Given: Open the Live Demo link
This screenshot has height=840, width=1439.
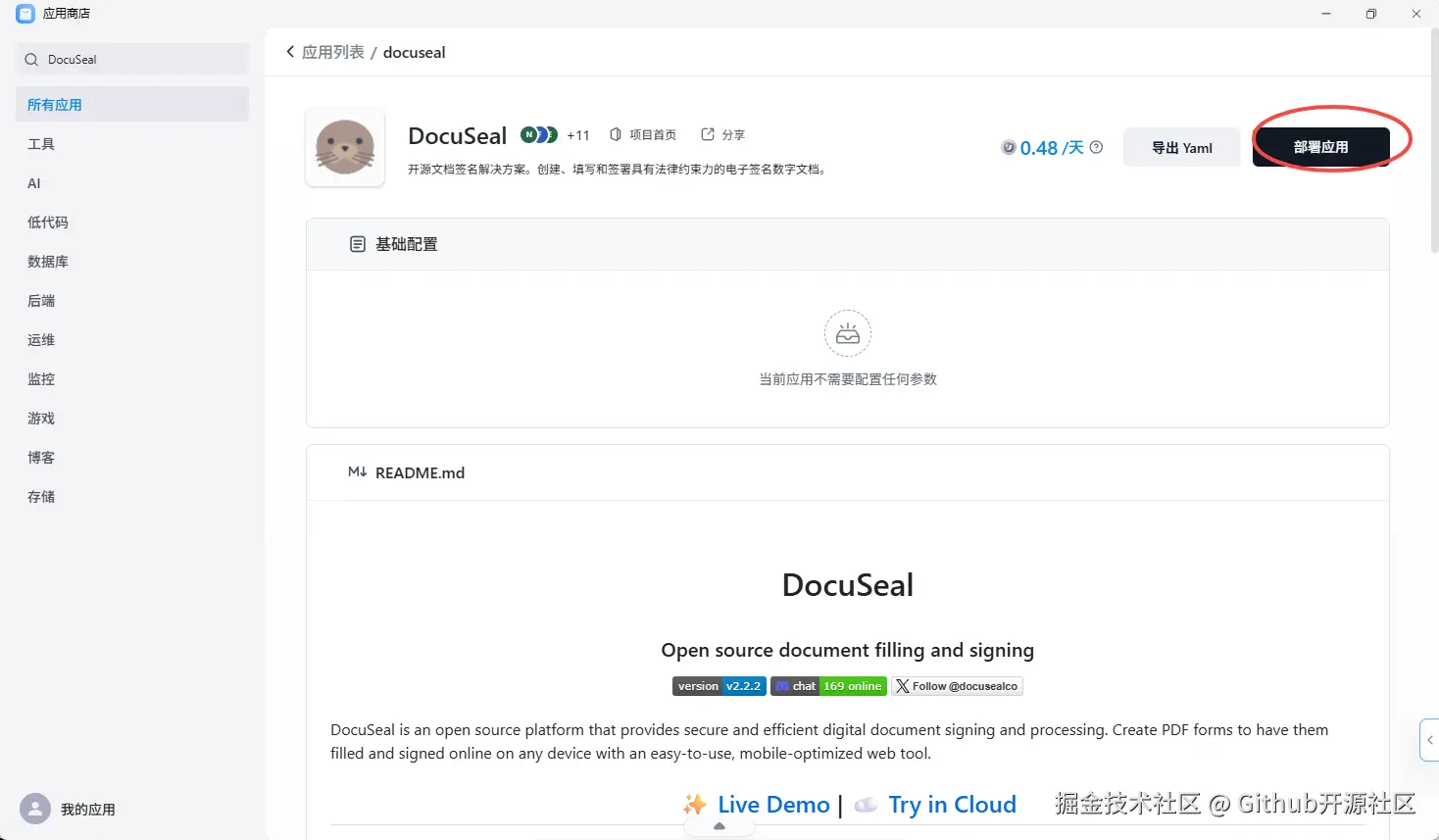Looking at the screenshot, I should (x=773, y=805).
